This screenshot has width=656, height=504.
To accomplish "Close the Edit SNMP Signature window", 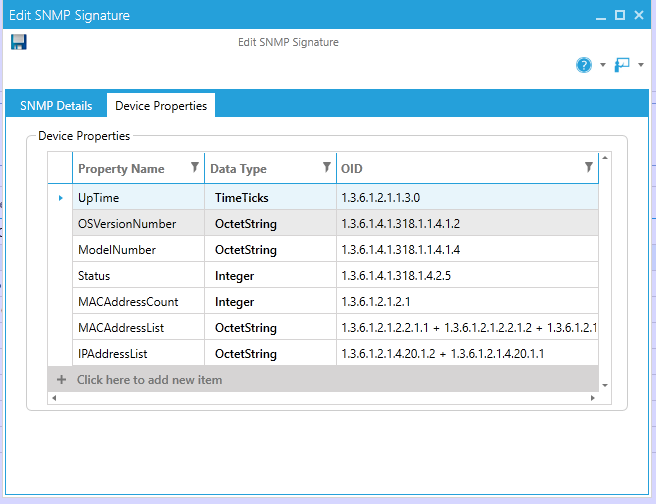I will coord(639,15).
